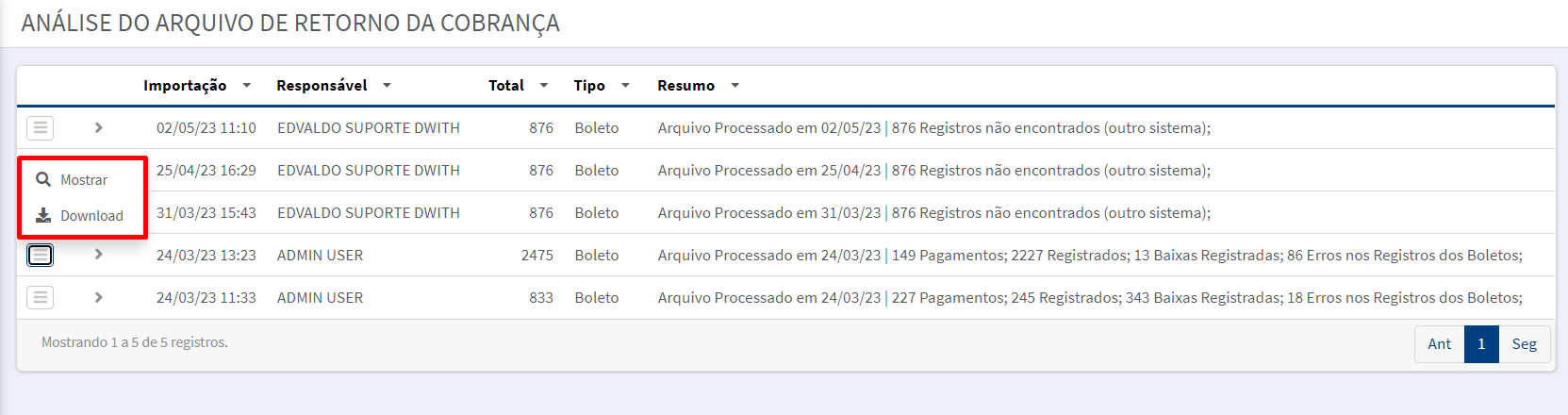Viewport: 1568px width, 415px height.
Task: Go to previous page with Ant
Action: (1439, 344)
